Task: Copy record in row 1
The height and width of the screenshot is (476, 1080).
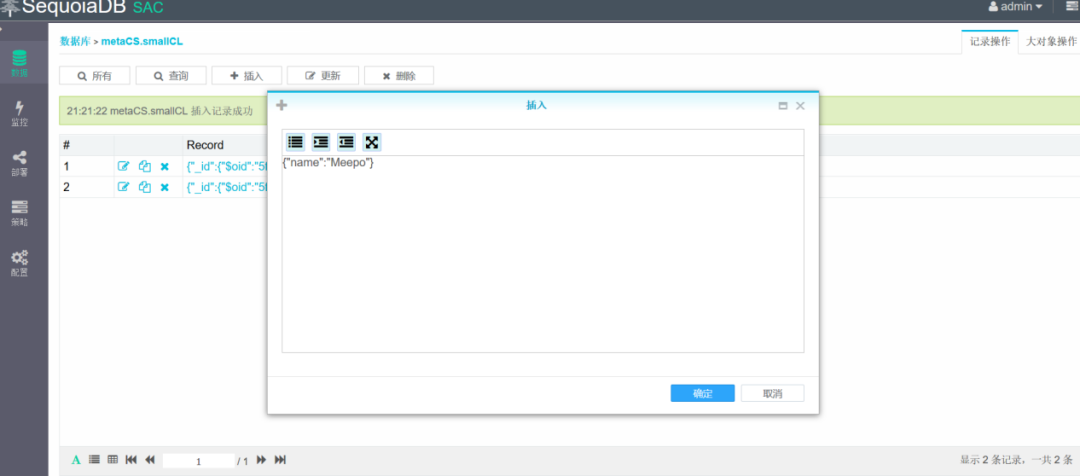Action: pos(145,166)
